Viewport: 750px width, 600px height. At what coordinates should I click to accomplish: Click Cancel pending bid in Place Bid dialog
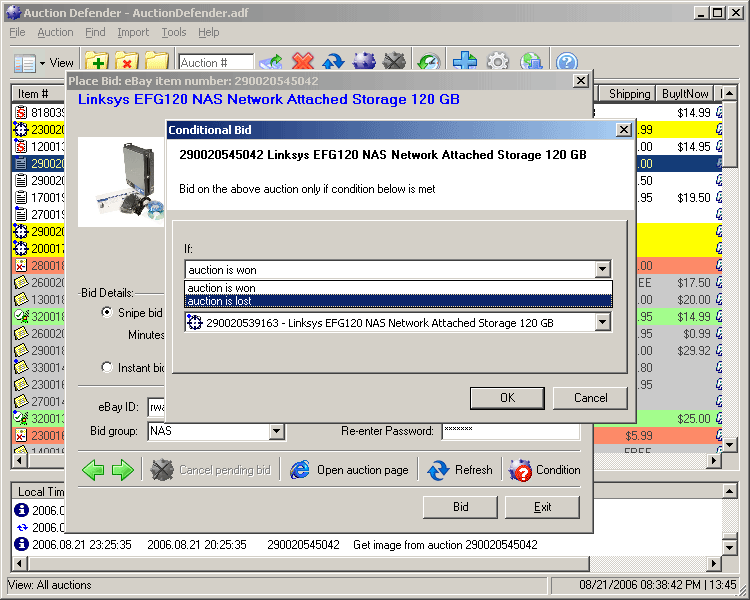pos(210,470)
